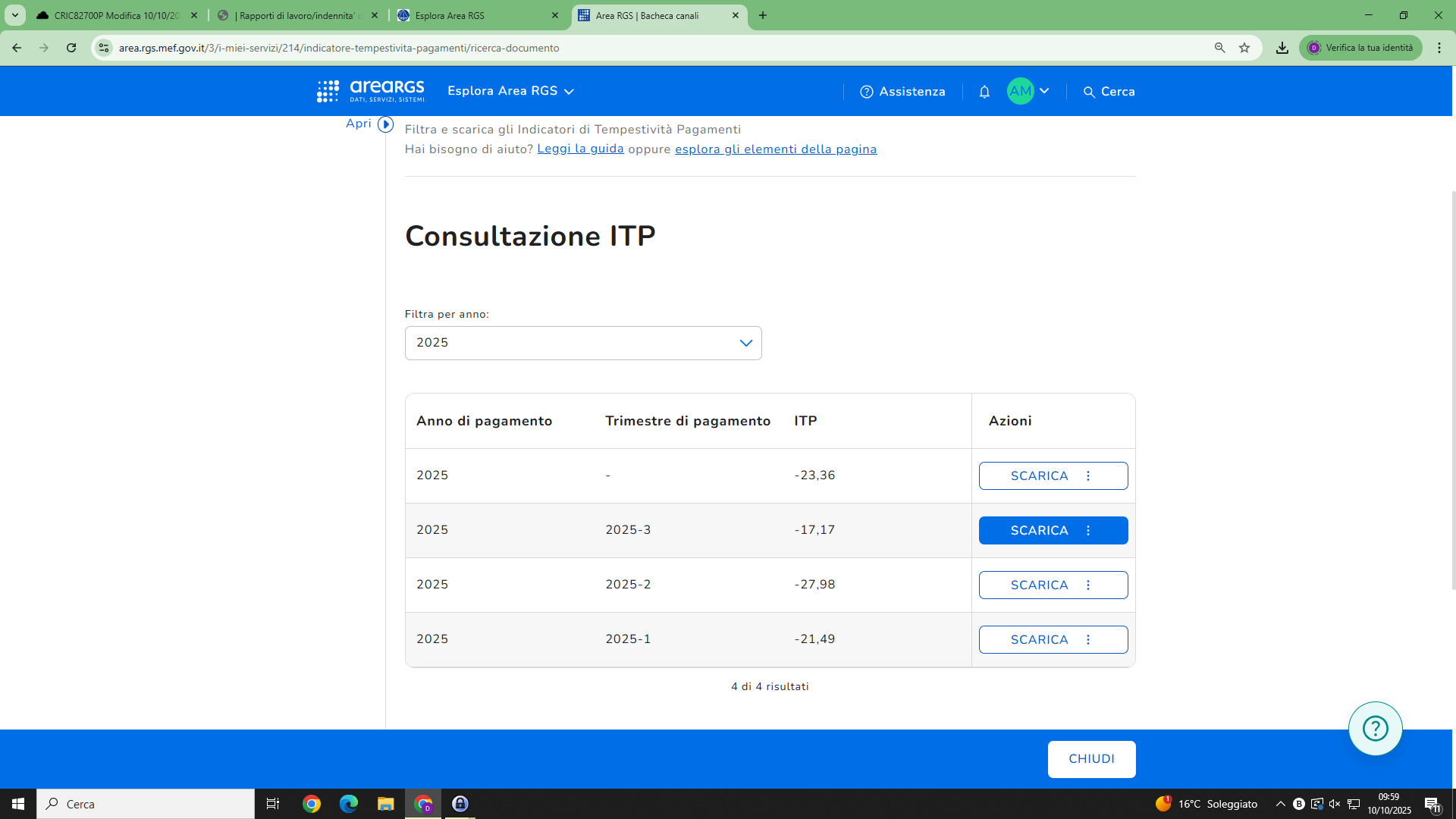The image size is (1456, 819).
Task: Expand the Esplora Area RGS menu
Action: [x=510, y=91]
